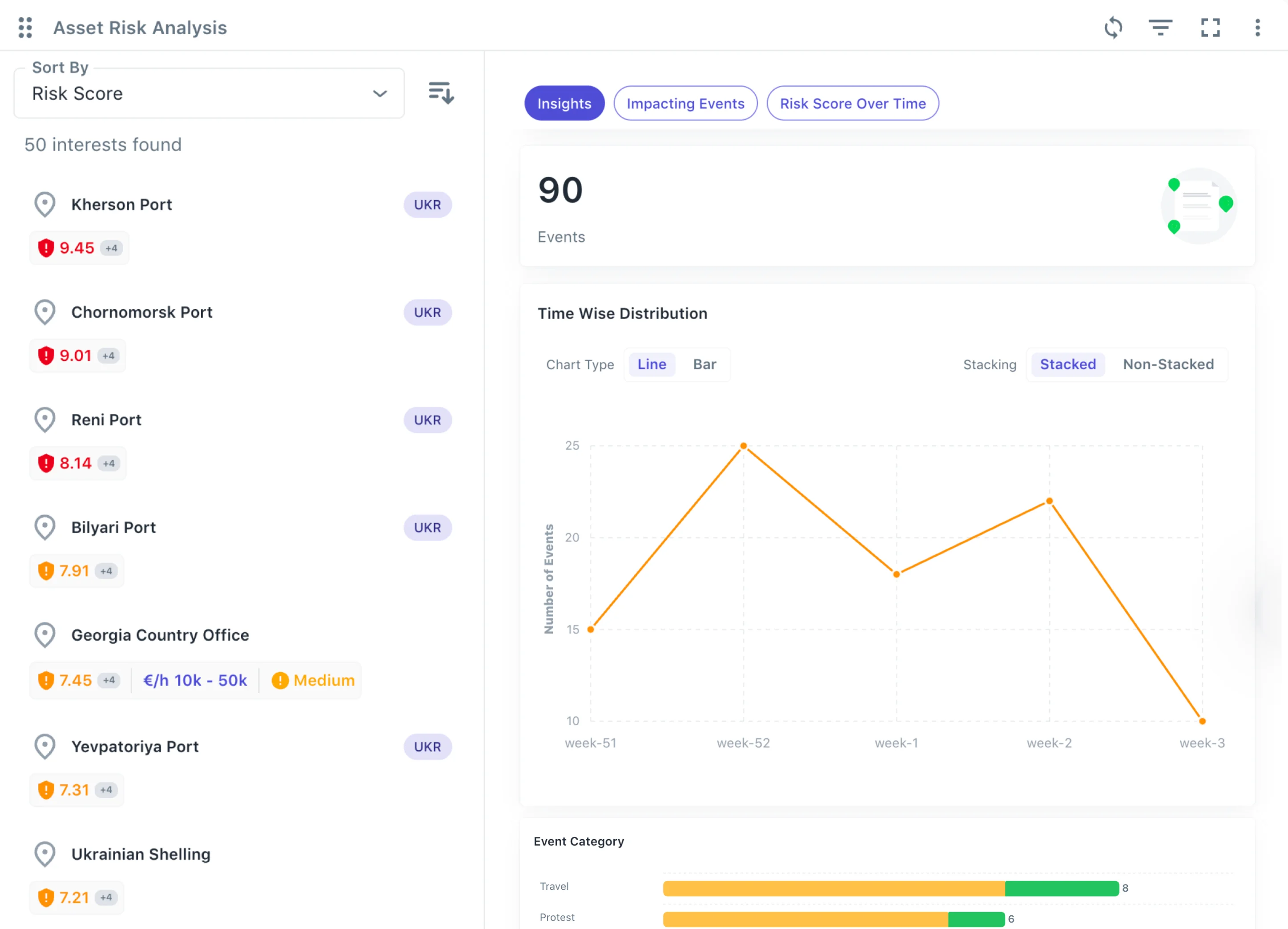The image size is (1288, 929).
Task: Open the Sort By Risk Score dropdown
Action: pos(209,93)
